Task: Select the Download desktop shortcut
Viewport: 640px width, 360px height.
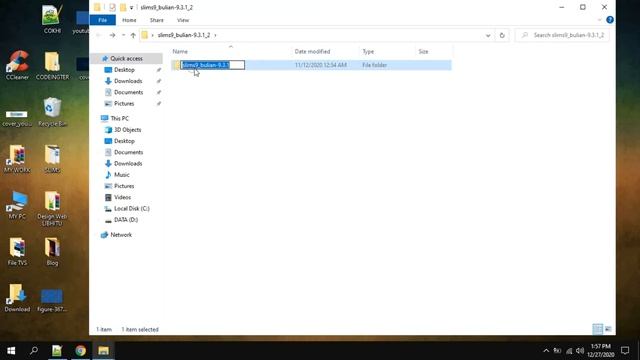Action: 17,298
